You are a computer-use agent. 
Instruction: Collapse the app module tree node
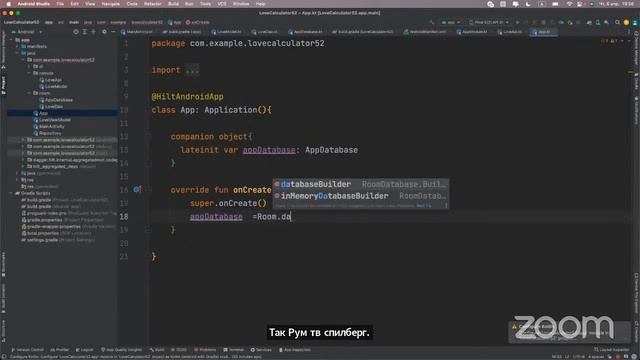[11, 40]
